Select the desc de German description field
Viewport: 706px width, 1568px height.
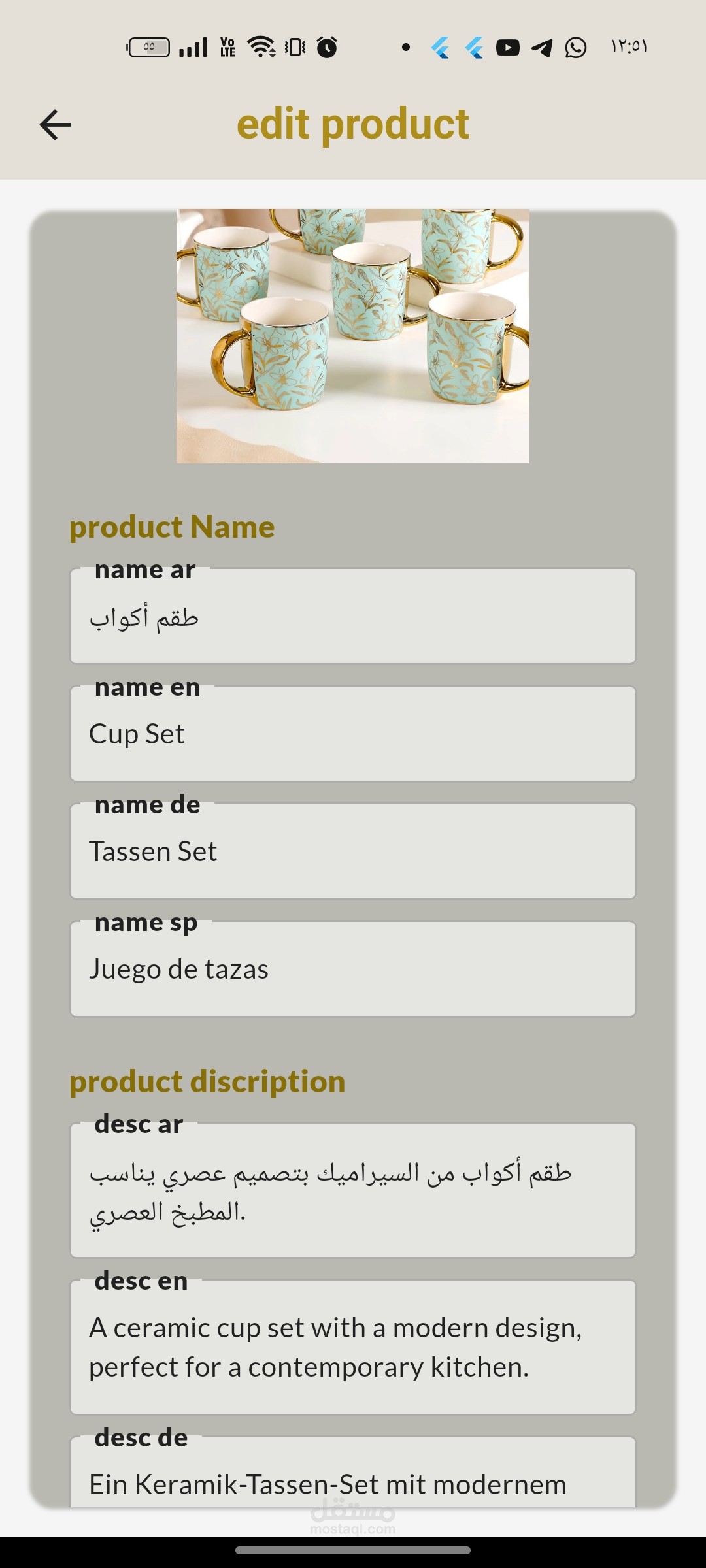click(353, 1472)
